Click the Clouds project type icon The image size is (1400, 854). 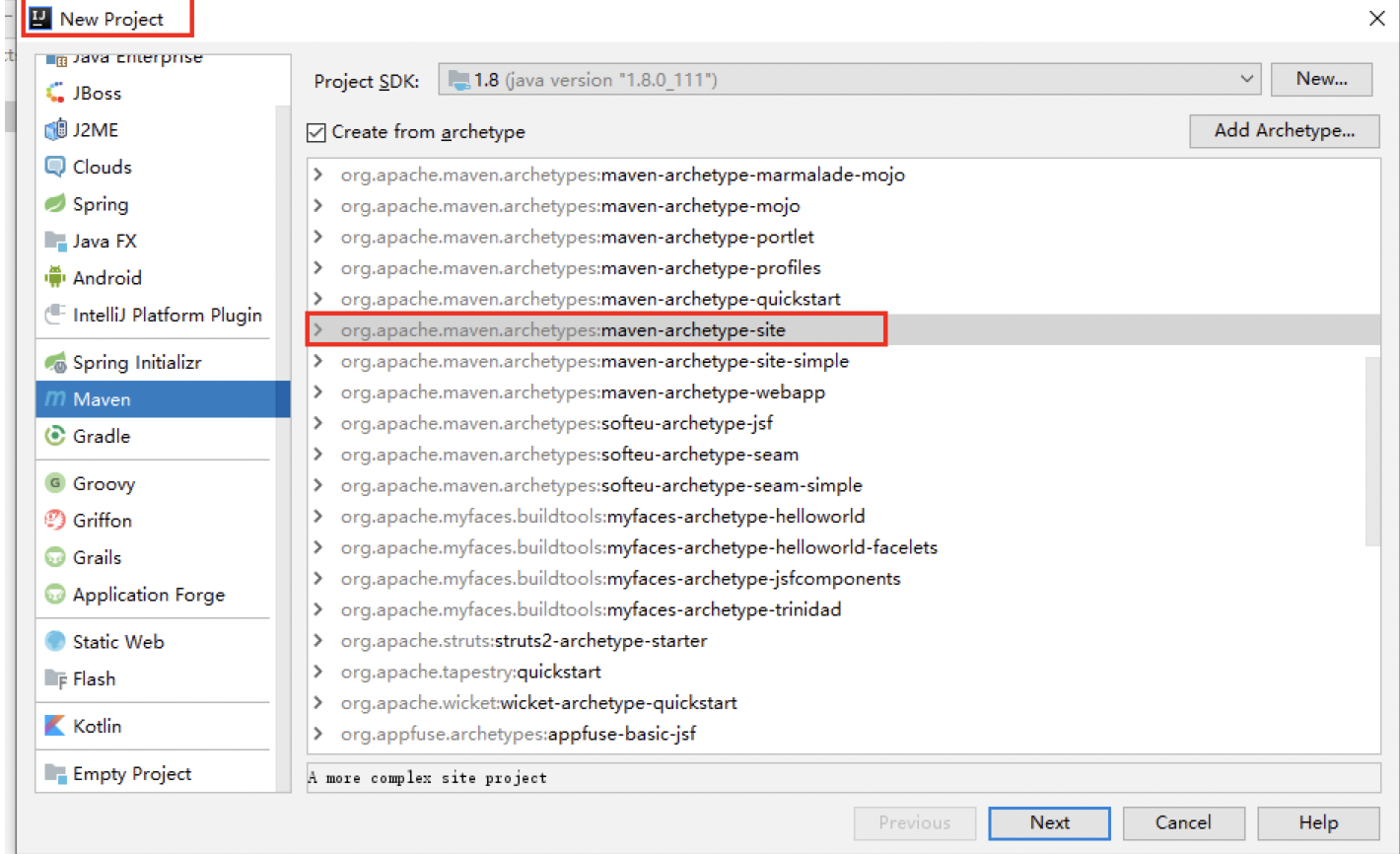[x=55, y=167]
